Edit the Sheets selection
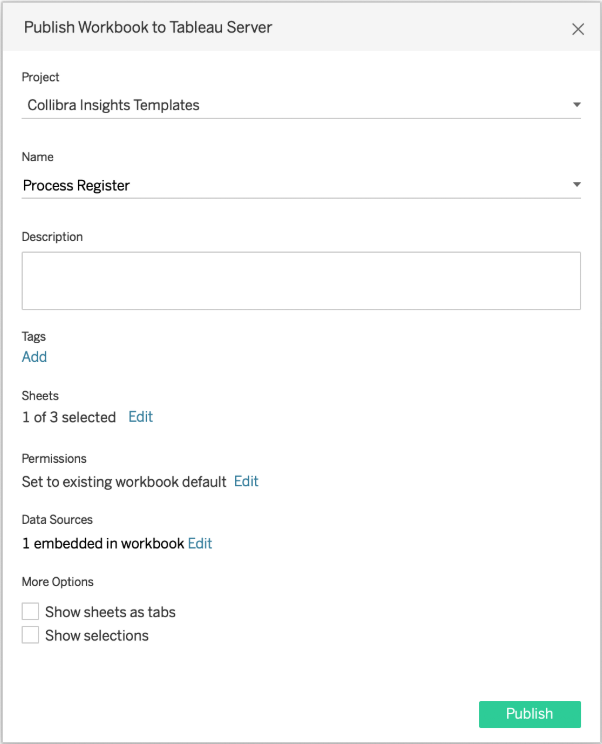602x744 pixels. pos(141,417)
